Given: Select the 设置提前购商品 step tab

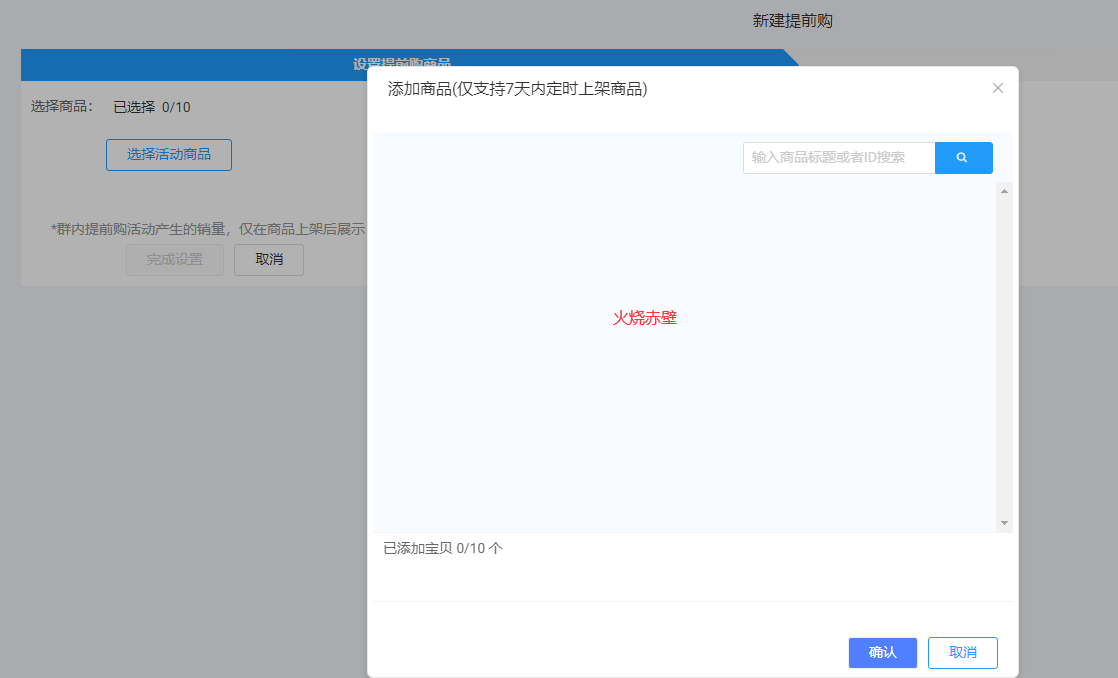Looking at the screenshot, I should [401, 63].
